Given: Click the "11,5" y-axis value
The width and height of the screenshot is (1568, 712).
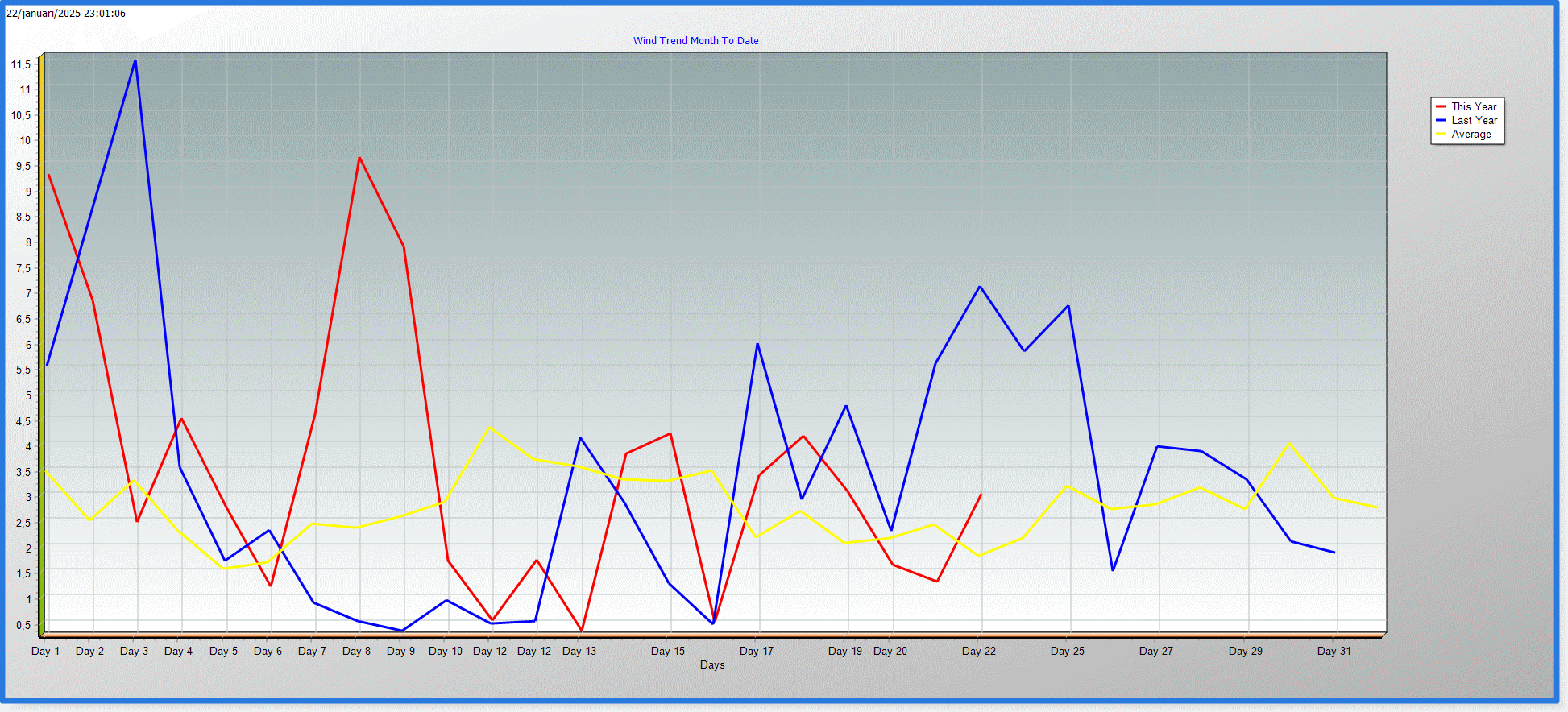Looking at the screenshot, I should point(21,64).
